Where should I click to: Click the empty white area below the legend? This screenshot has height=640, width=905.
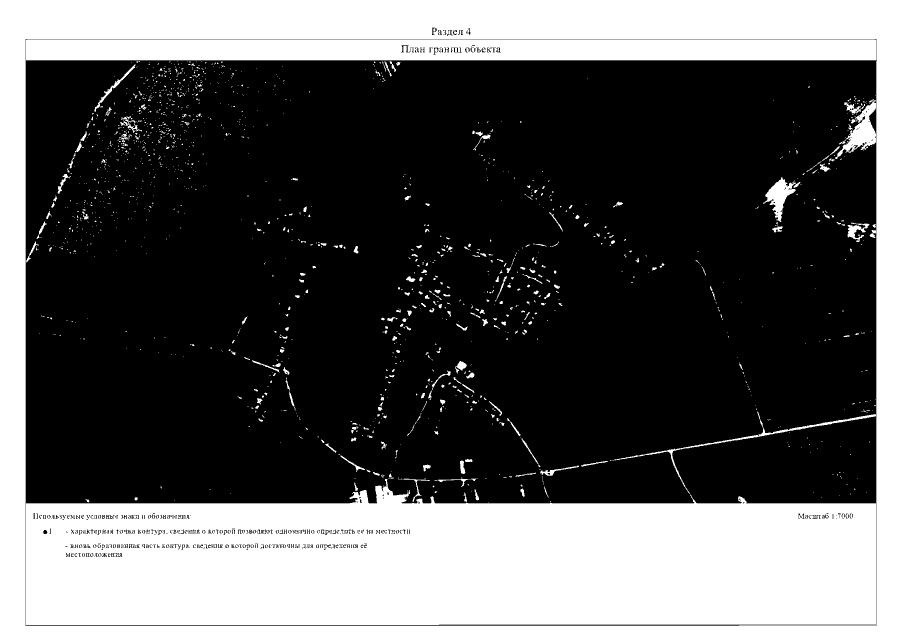pos(450,595)
